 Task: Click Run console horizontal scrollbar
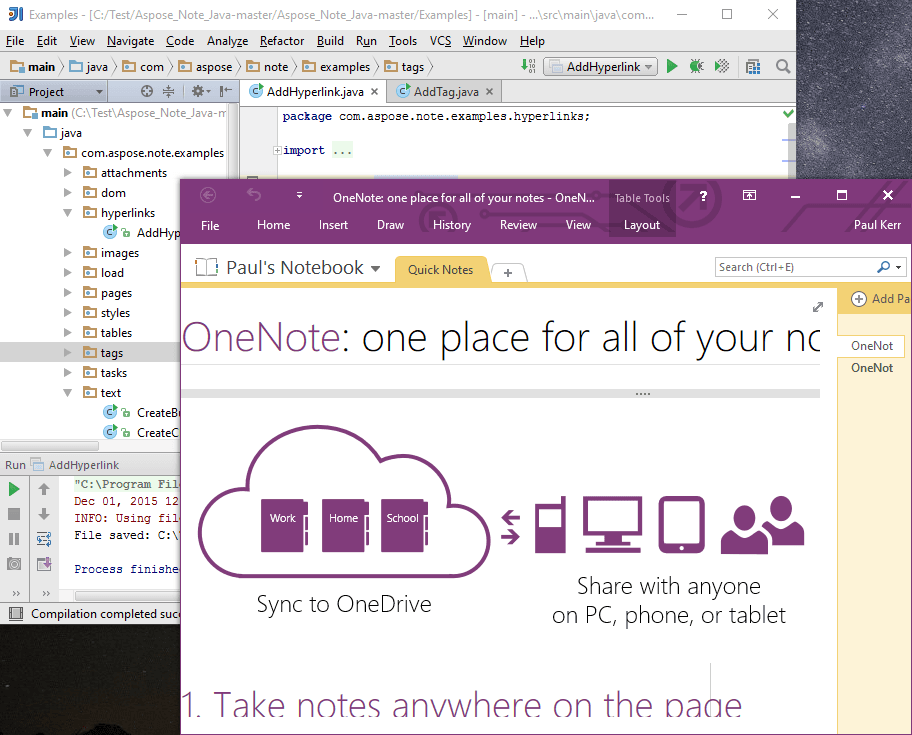coord(127,595)
